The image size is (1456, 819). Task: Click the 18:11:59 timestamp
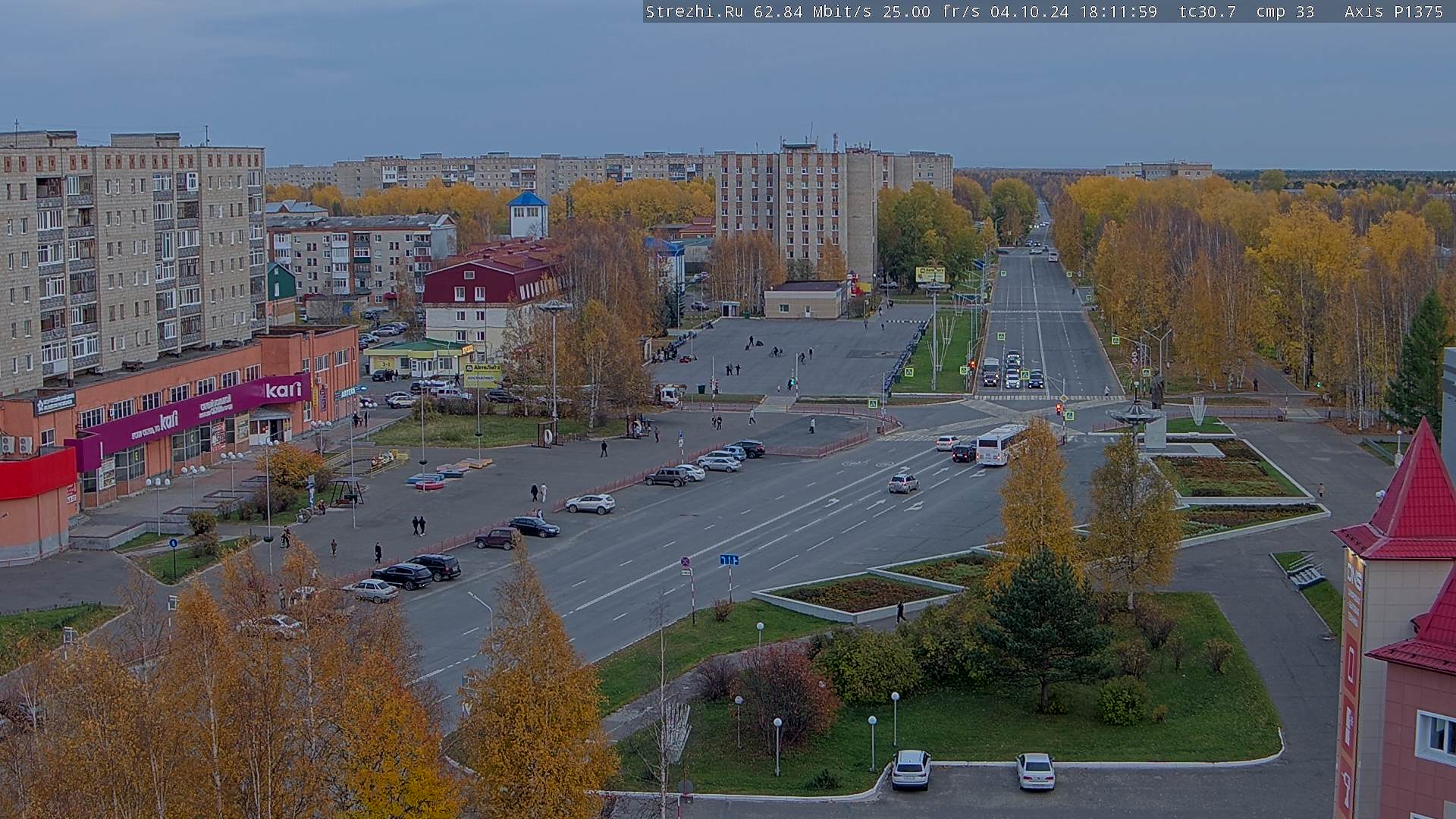click(1118, 11)
